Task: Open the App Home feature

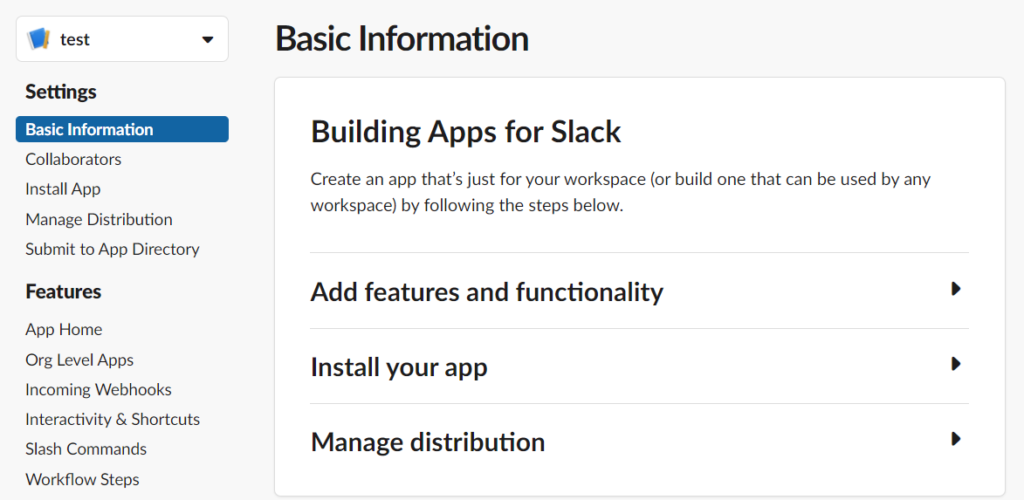Action: click(64, 329)
